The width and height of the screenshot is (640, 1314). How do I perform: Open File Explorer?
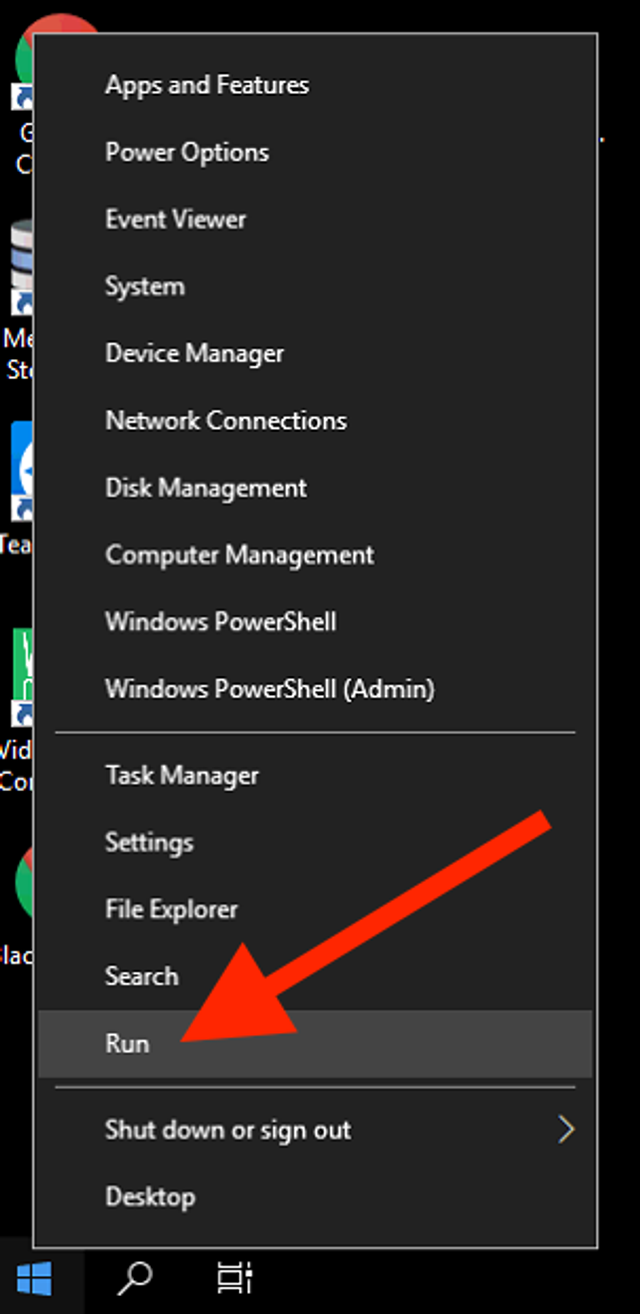171,909
